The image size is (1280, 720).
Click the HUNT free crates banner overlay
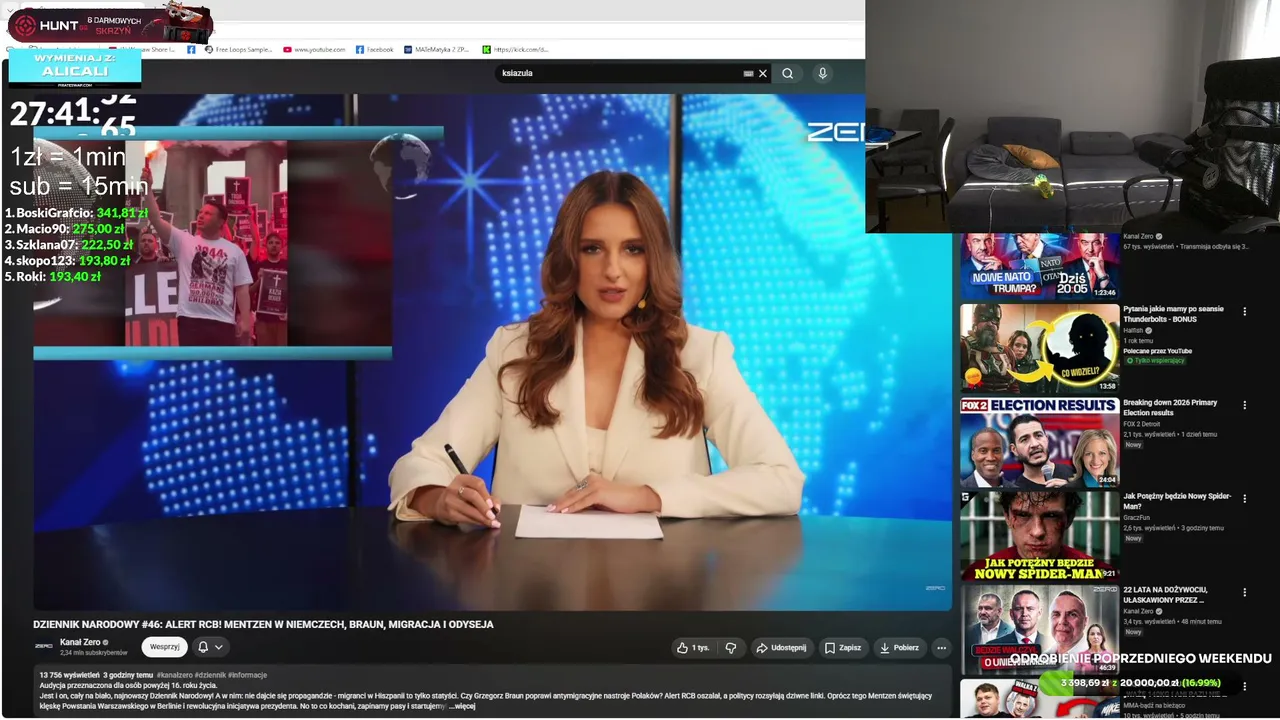point(110,23)
